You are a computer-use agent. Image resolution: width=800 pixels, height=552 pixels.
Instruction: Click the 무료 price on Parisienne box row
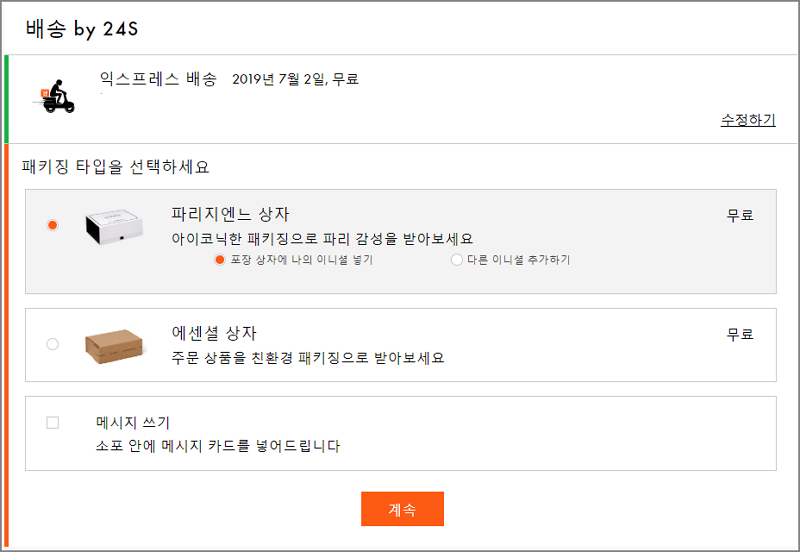click(740, 215)
